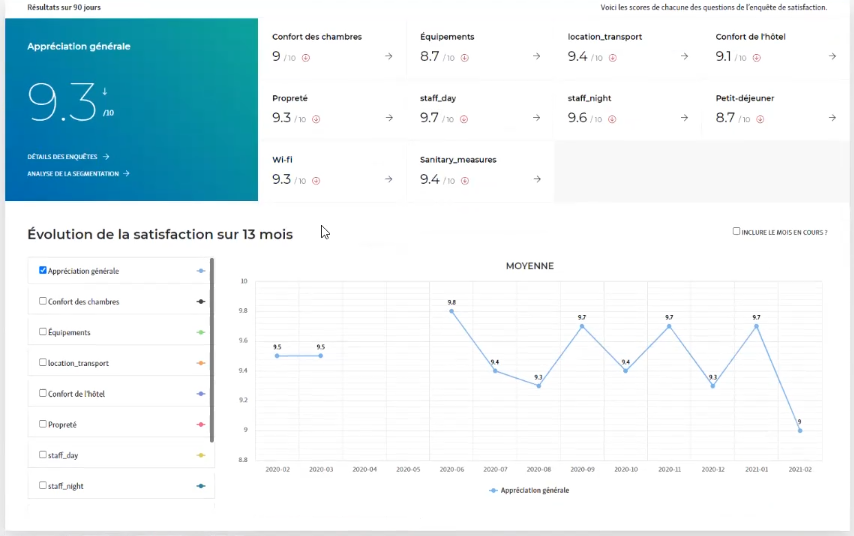The height and width of the screenshot is (536, 854).
Task: Click the arrow on Confort des chambres card
Action: click(389, 57)
